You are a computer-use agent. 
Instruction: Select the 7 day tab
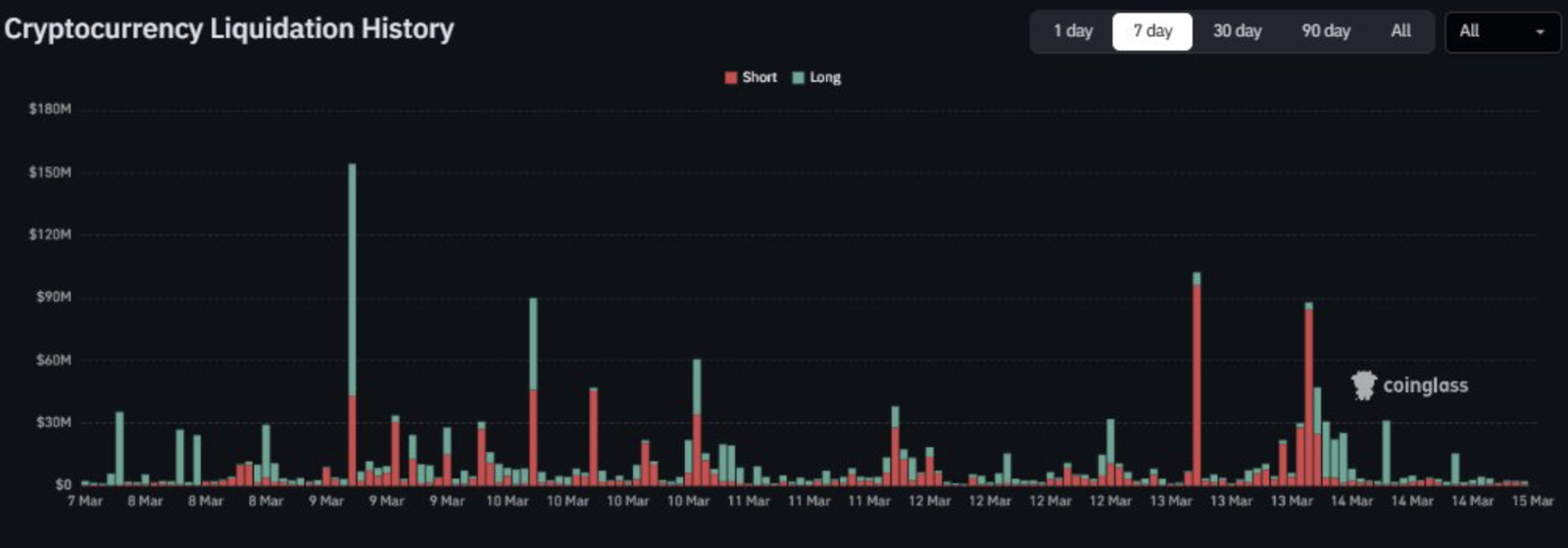[1152, 31]
